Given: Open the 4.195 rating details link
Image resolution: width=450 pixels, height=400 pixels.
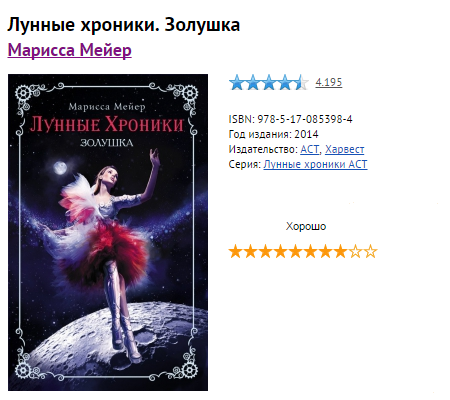Looking at the screenshot, I should pyautogui.click(x=329, y=82).
